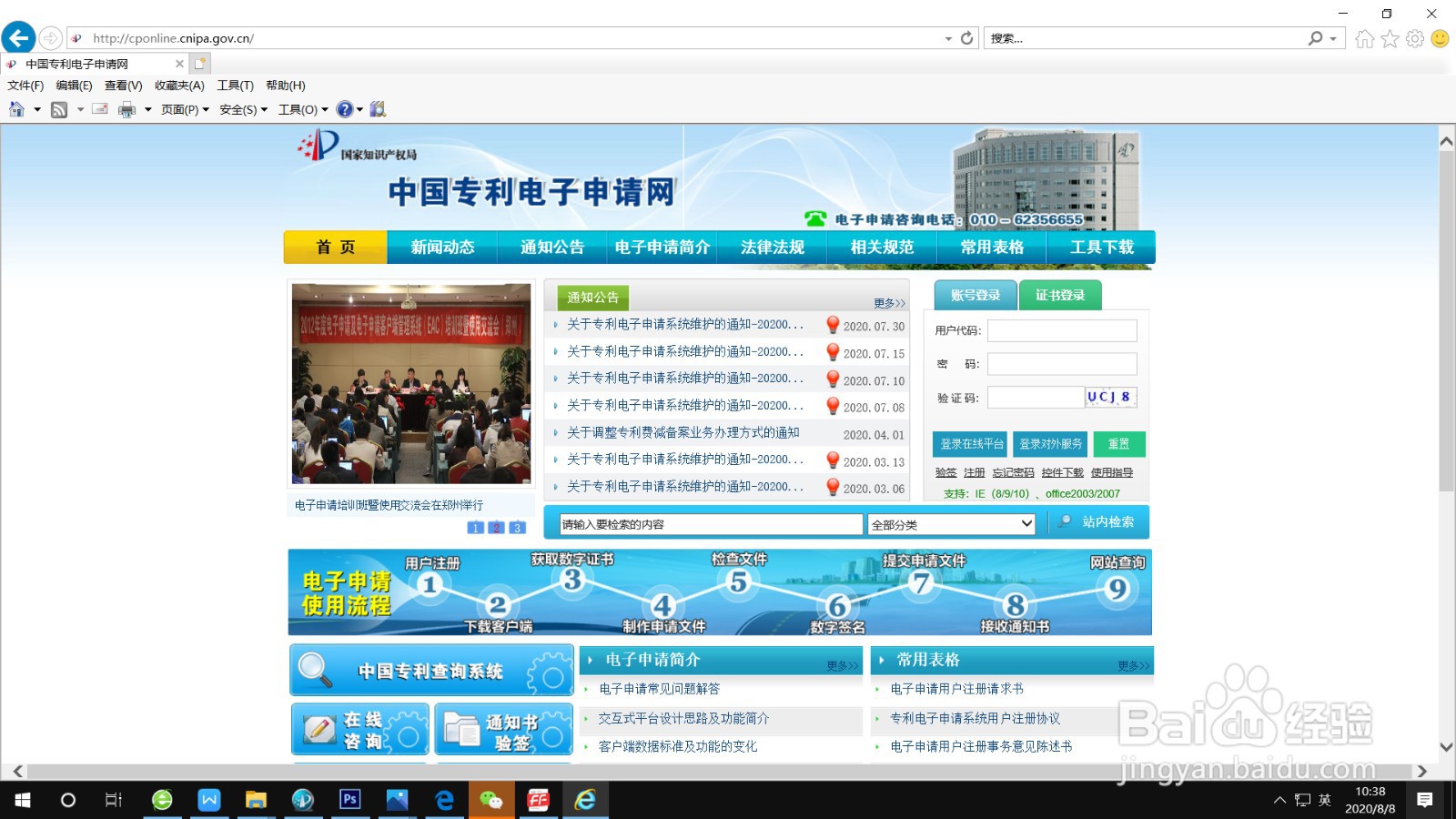The width and height of the screenshot is (1456, 819).
Task: Select slide 2 of the news carousel
Action: 496,528
